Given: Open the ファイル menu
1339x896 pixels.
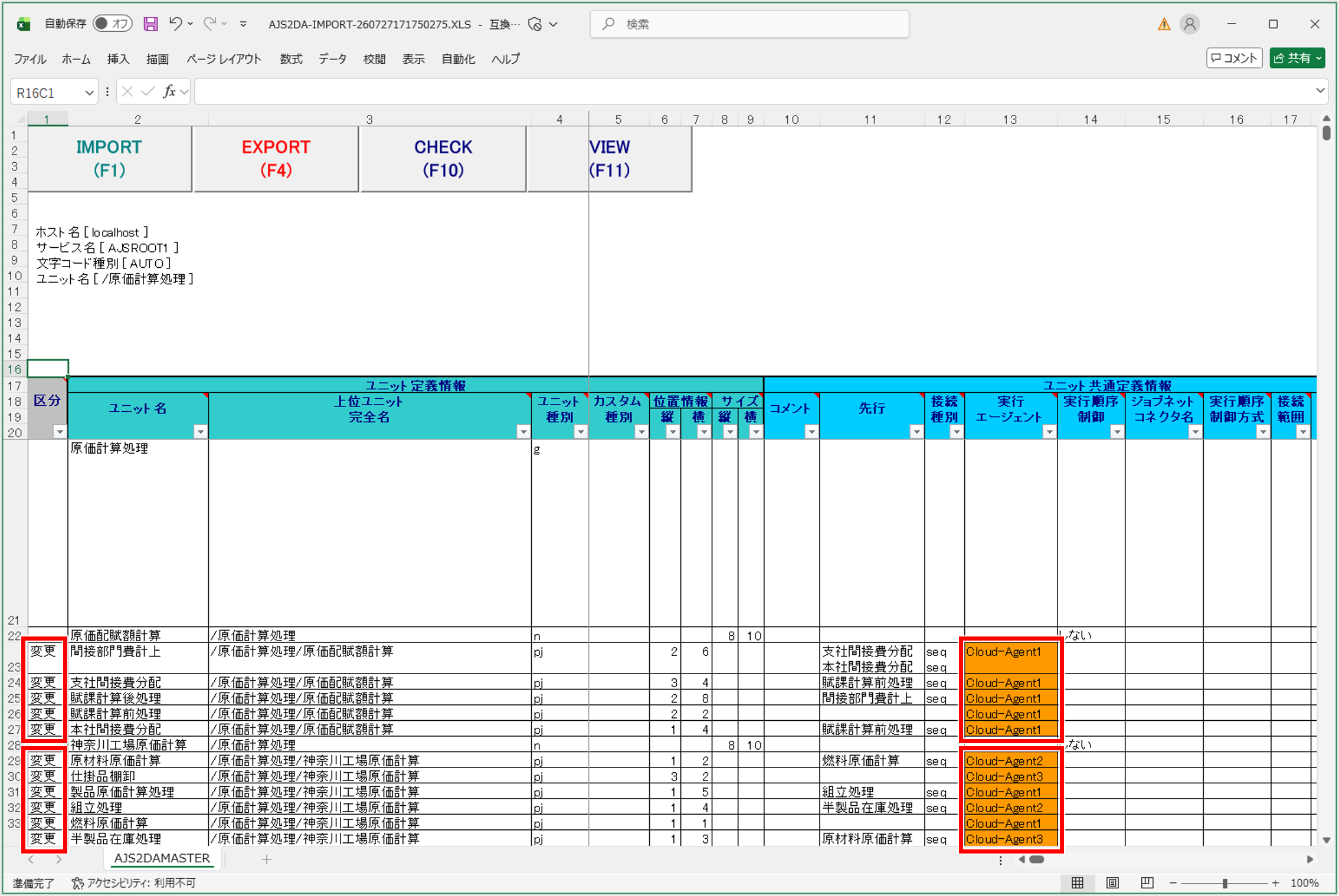Looking at the screenshot, I should [x=30, y=59].
